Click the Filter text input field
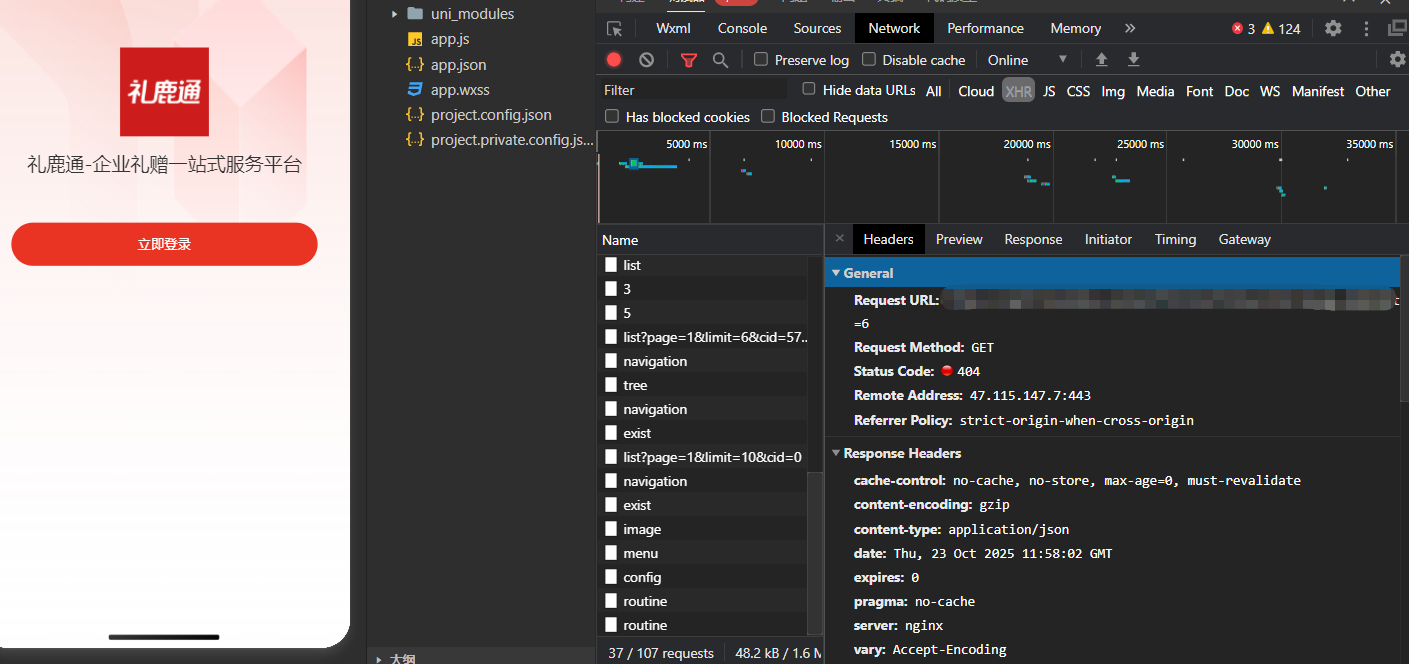Screen dimensions: 1409x664 coord(695,90)
